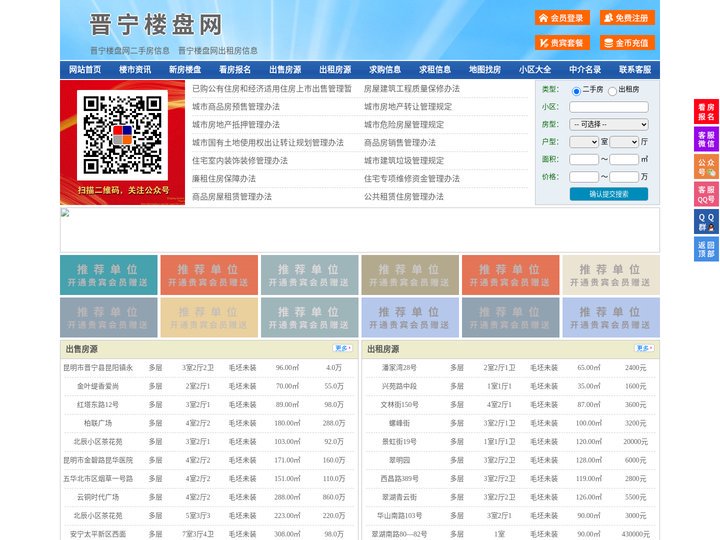
Task: Click the 免费注册 free register button
Action: (x=627, y=18)
